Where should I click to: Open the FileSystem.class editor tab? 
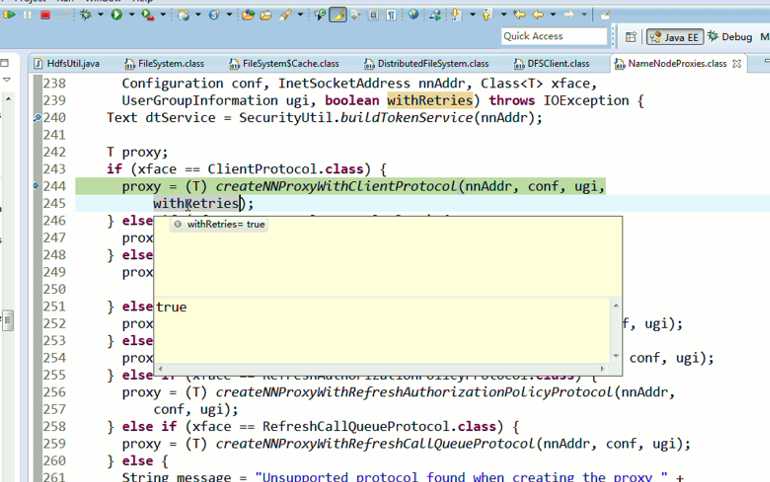(x=165, y=63)
